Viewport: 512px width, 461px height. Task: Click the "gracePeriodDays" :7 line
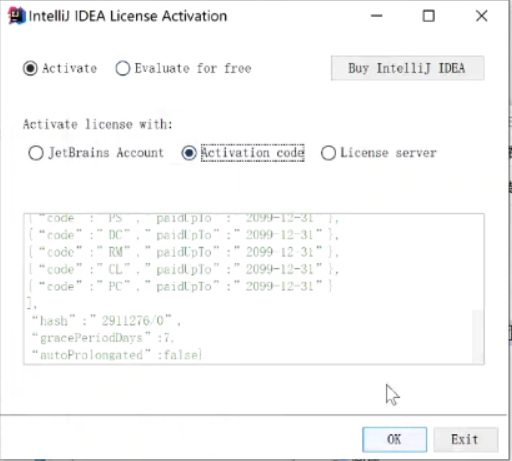click(102, 338)
